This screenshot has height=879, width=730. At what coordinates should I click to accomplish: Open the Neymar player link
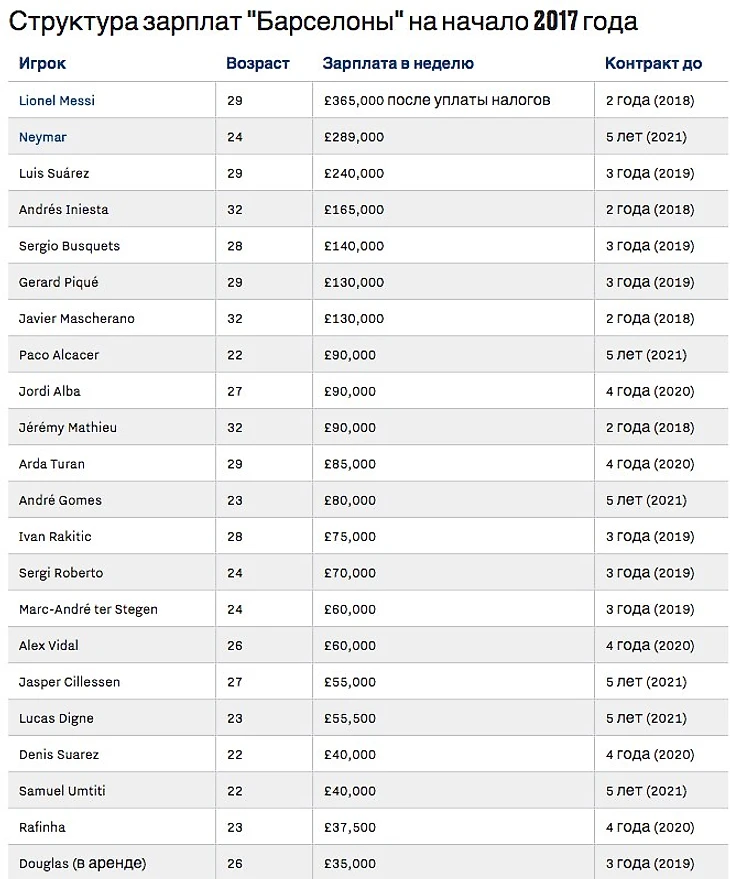point(43,137)
